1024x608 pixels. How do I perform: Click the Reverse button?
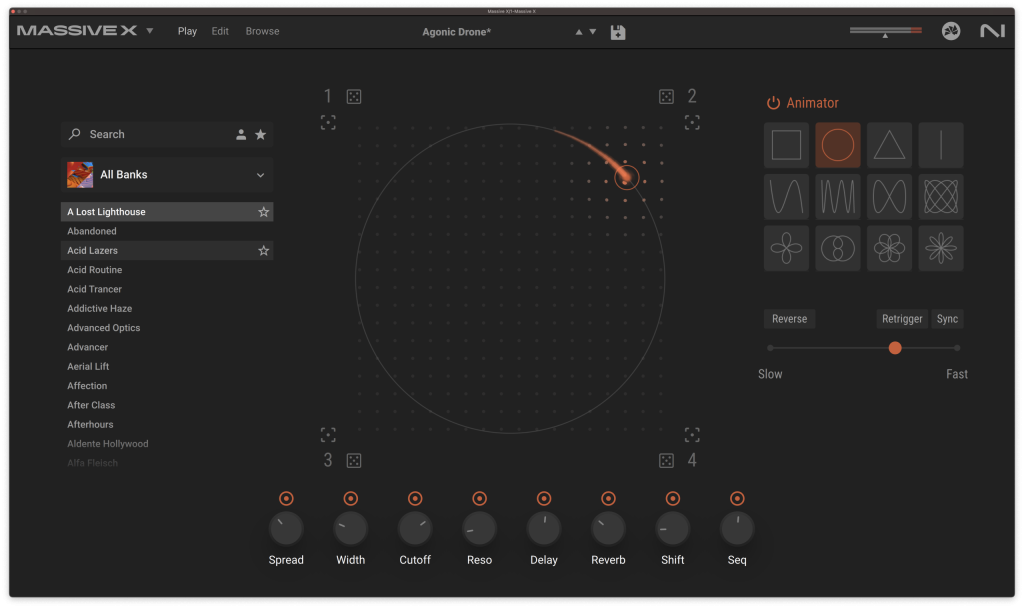[x=790, y=319]
